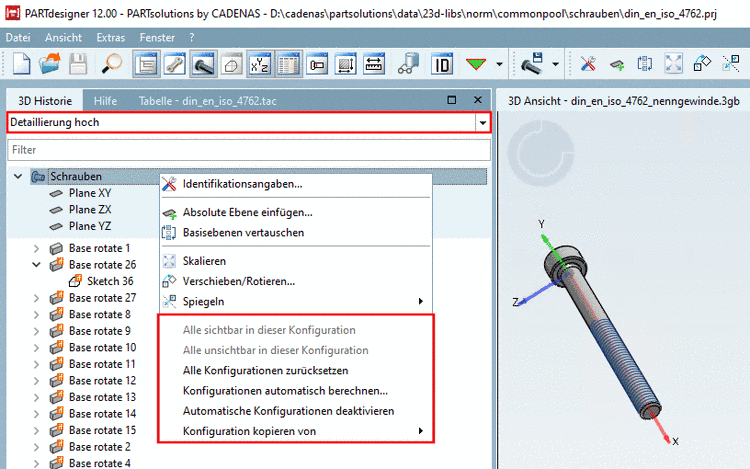This screenshot has width=750, height=469.
Task: Select Base rotate 2 tree item
Action: tap(99, 447)
